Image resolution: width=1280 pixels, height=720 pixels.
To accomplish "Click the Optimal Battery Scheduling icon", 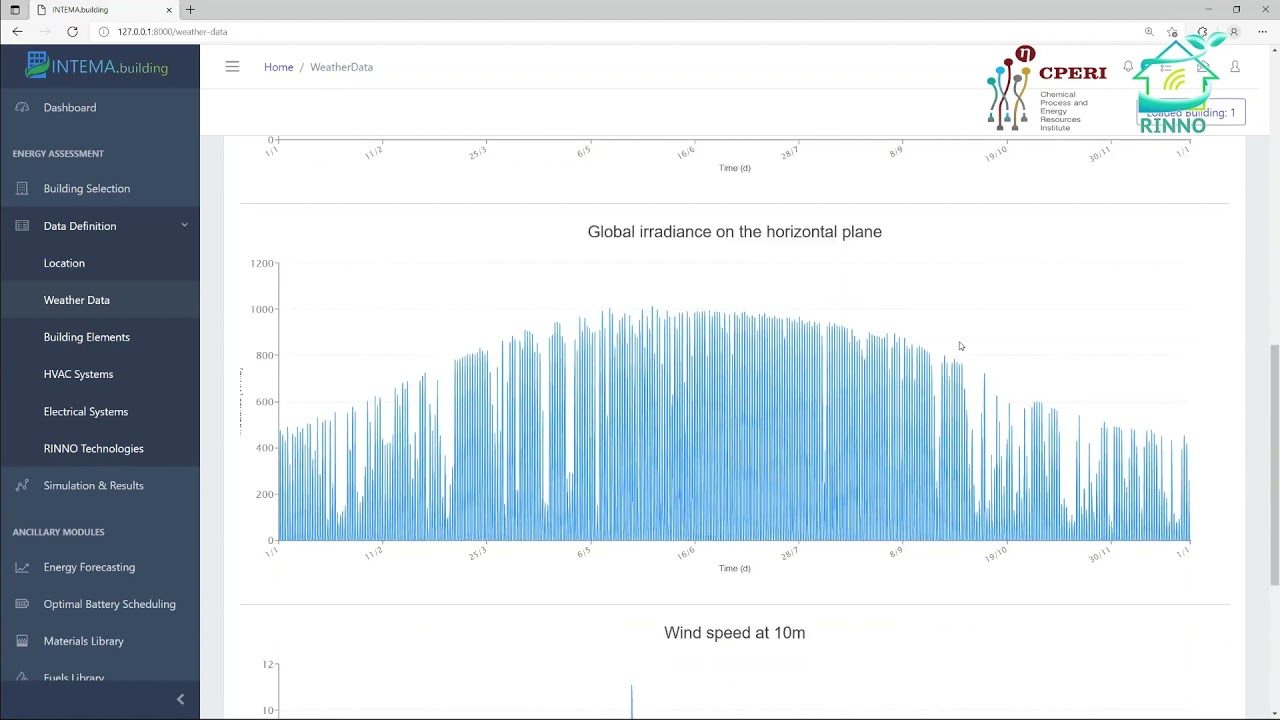I will (x=22, y=604).
